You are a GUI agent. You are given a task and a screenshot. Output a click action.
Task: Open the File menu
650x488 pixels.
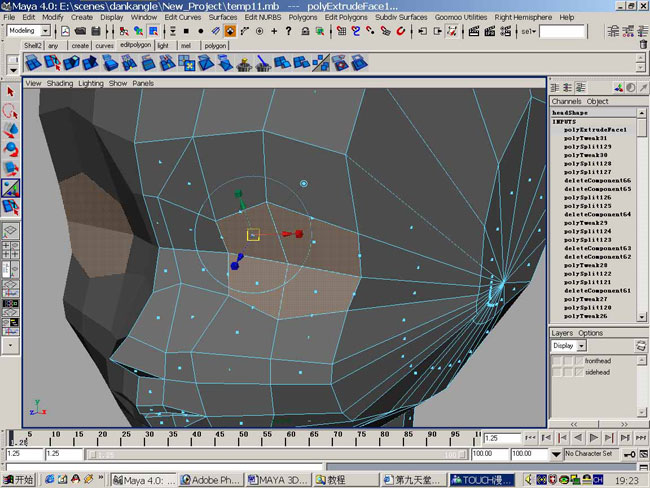(9, 17)
